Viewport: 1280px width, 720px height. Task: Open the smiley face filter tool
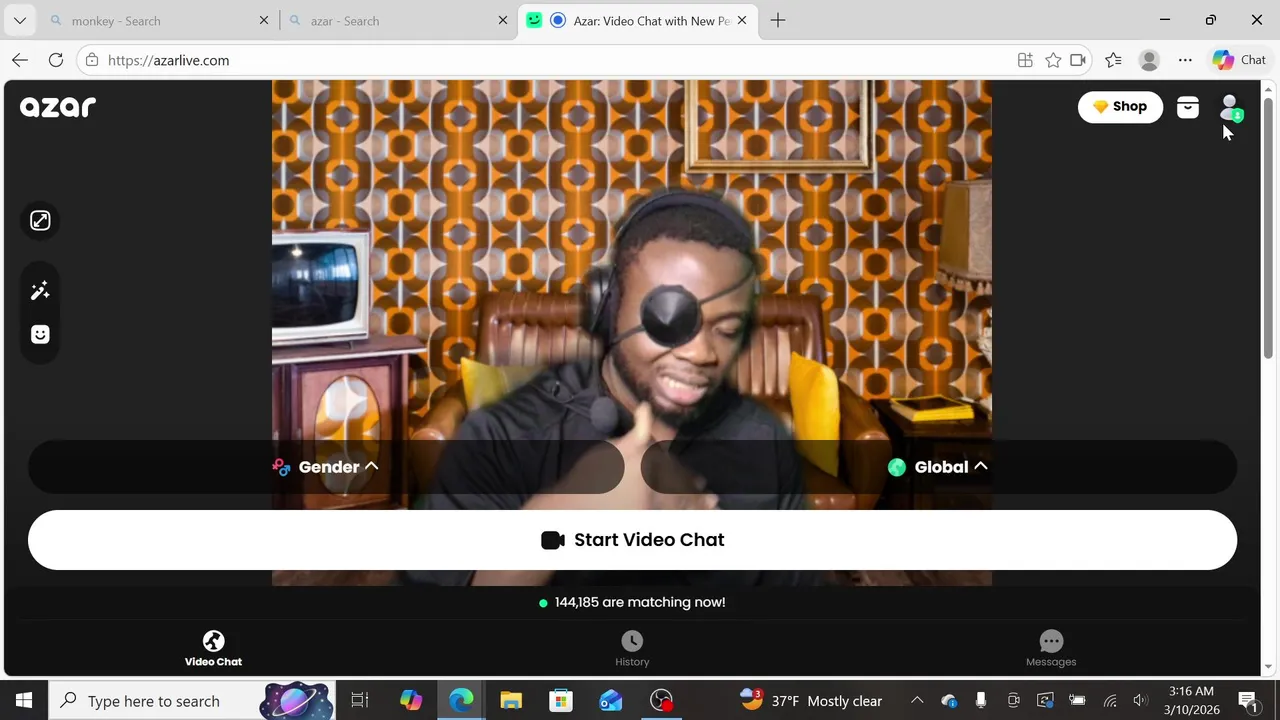(x=40, y=335)
